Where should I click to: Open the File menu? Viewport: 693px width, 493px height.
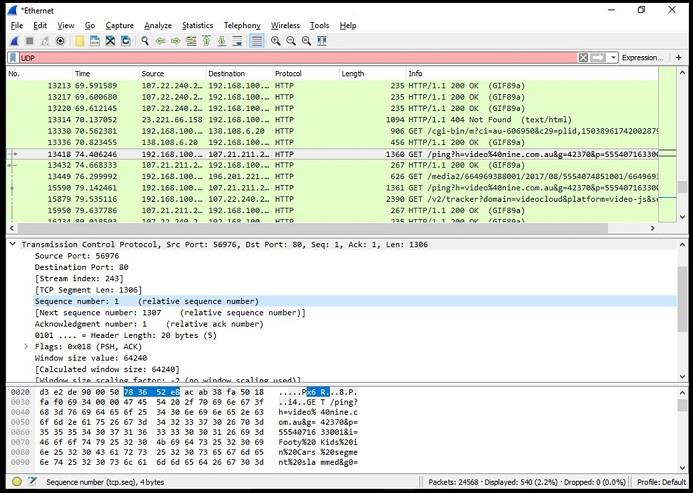point(17,26)
